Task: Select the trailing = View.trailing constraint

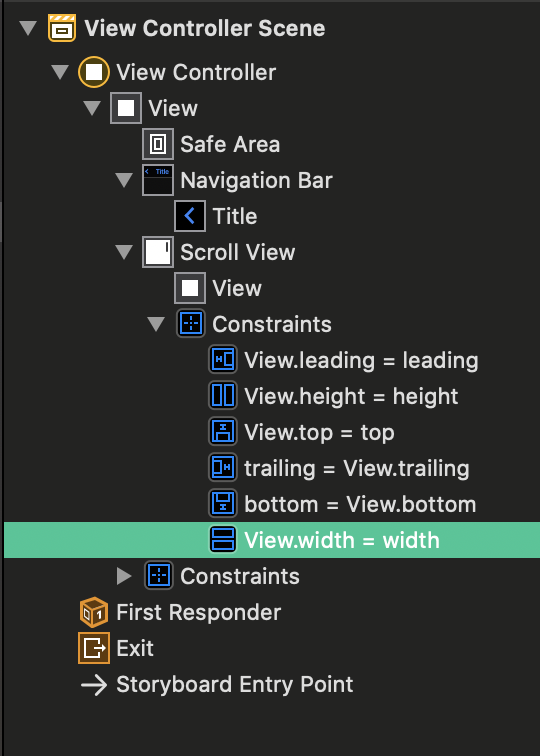Action: [339, 468]
